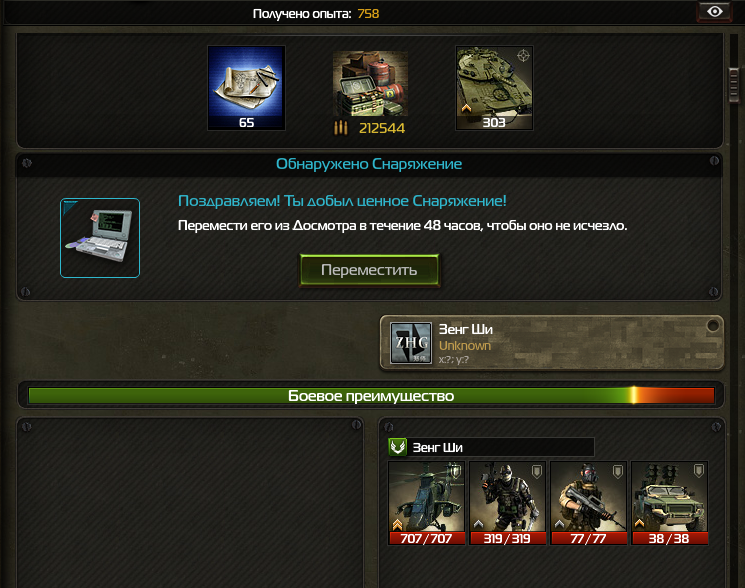Click the ammo bullets icon near 212544
This screenshot has height=588, width=745.
coord(341,128)
